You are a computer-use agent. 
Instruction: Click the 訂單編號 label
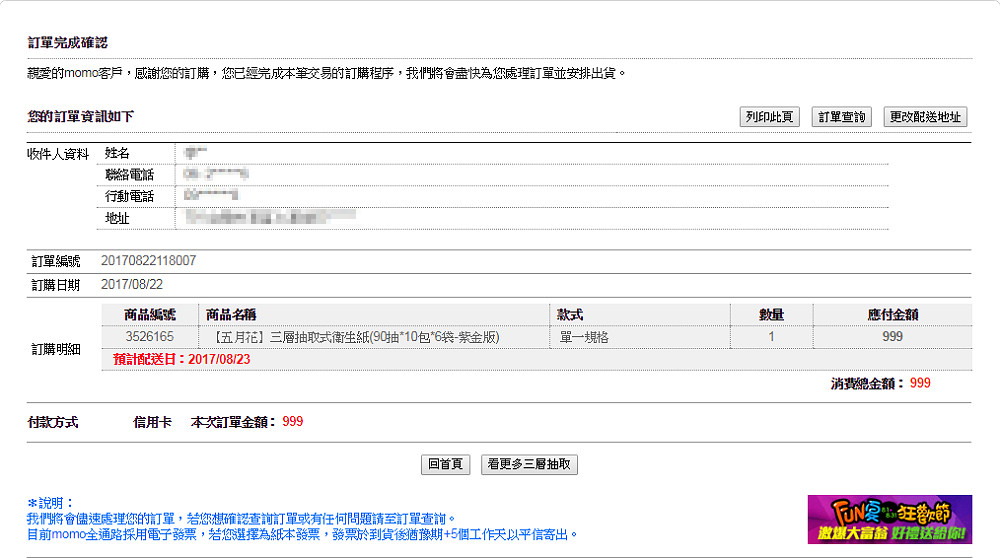(56, 261)
